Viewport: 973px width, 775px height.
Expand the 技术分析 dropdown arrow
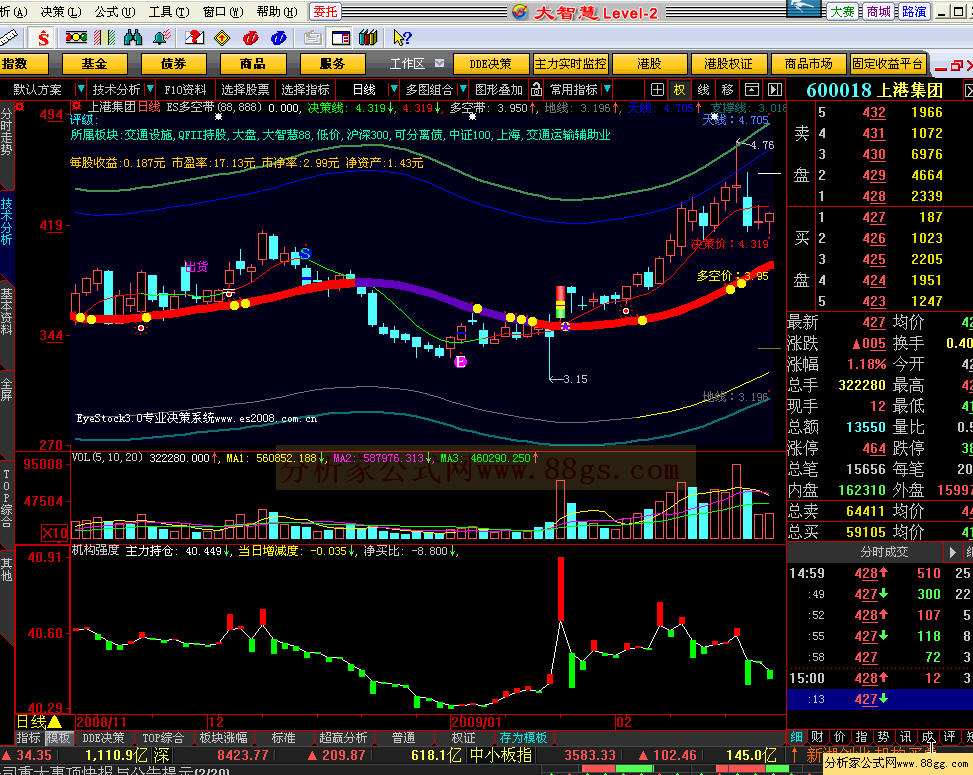[150, 90]
